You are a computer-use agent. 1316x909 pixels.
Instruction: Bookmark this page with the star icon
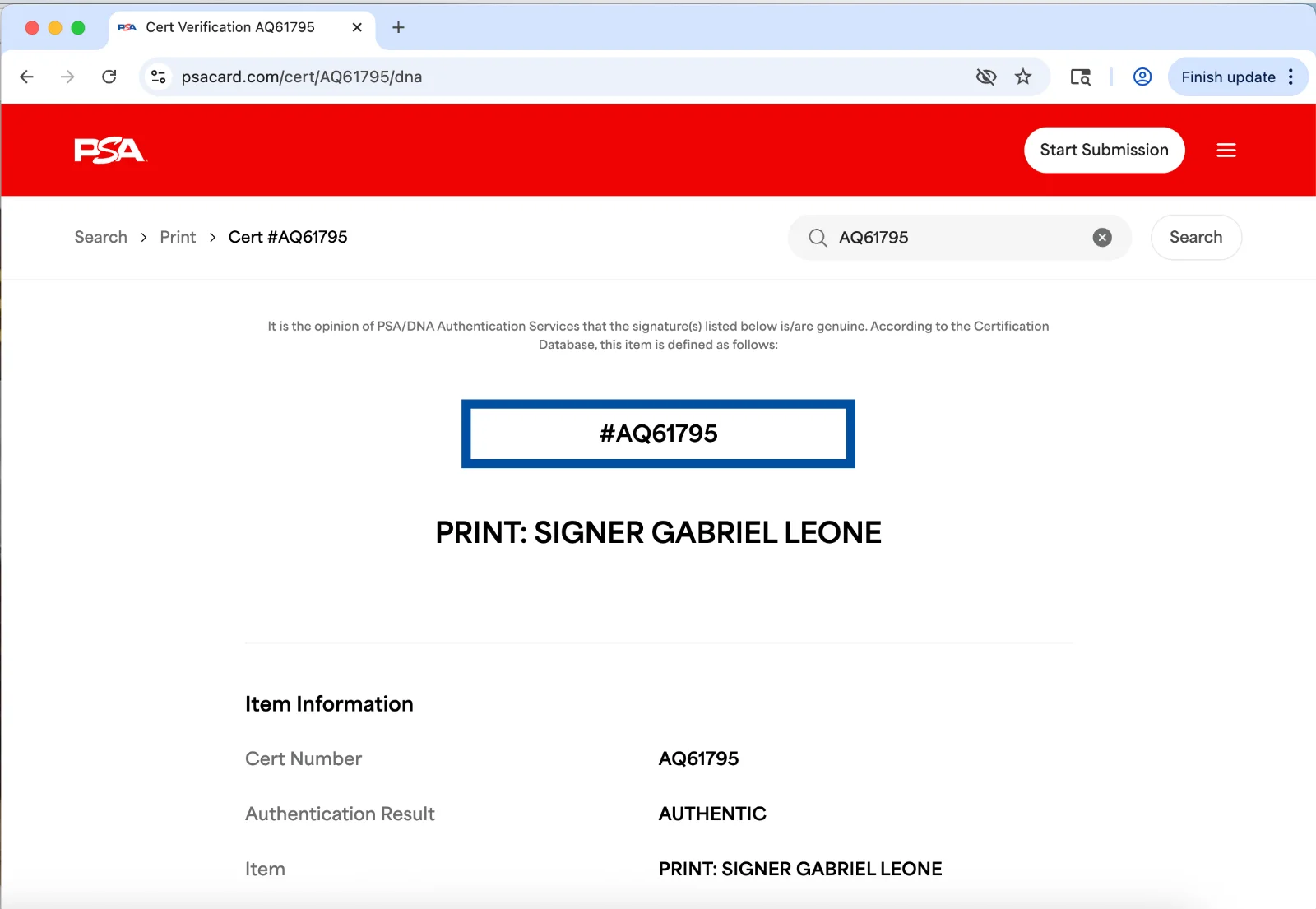tap(1023, 77)
